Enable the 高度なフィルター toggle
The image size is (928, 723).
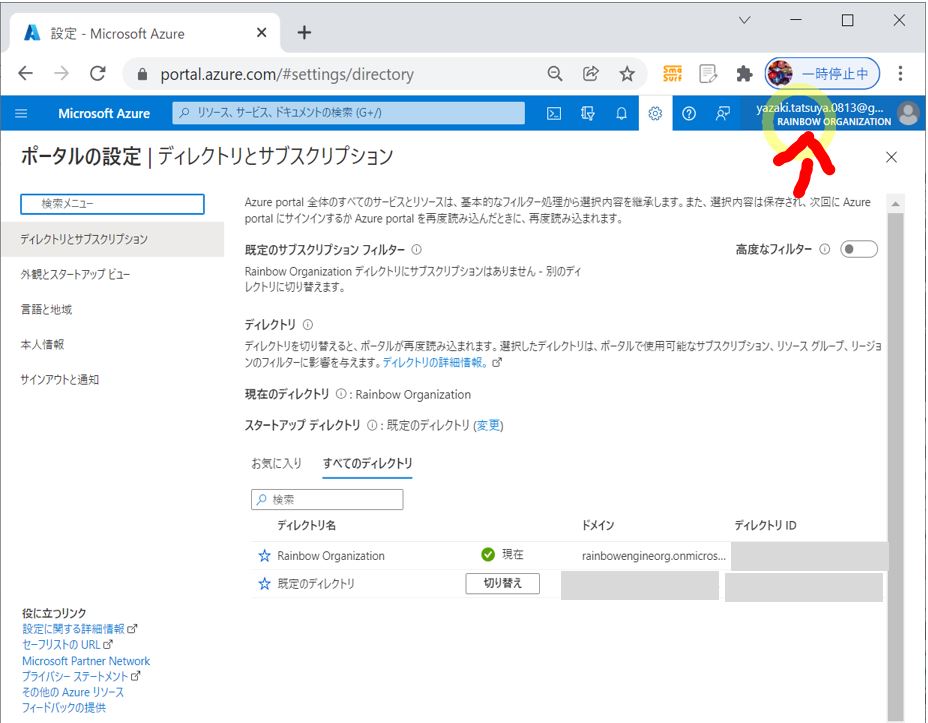coord(859,249)
